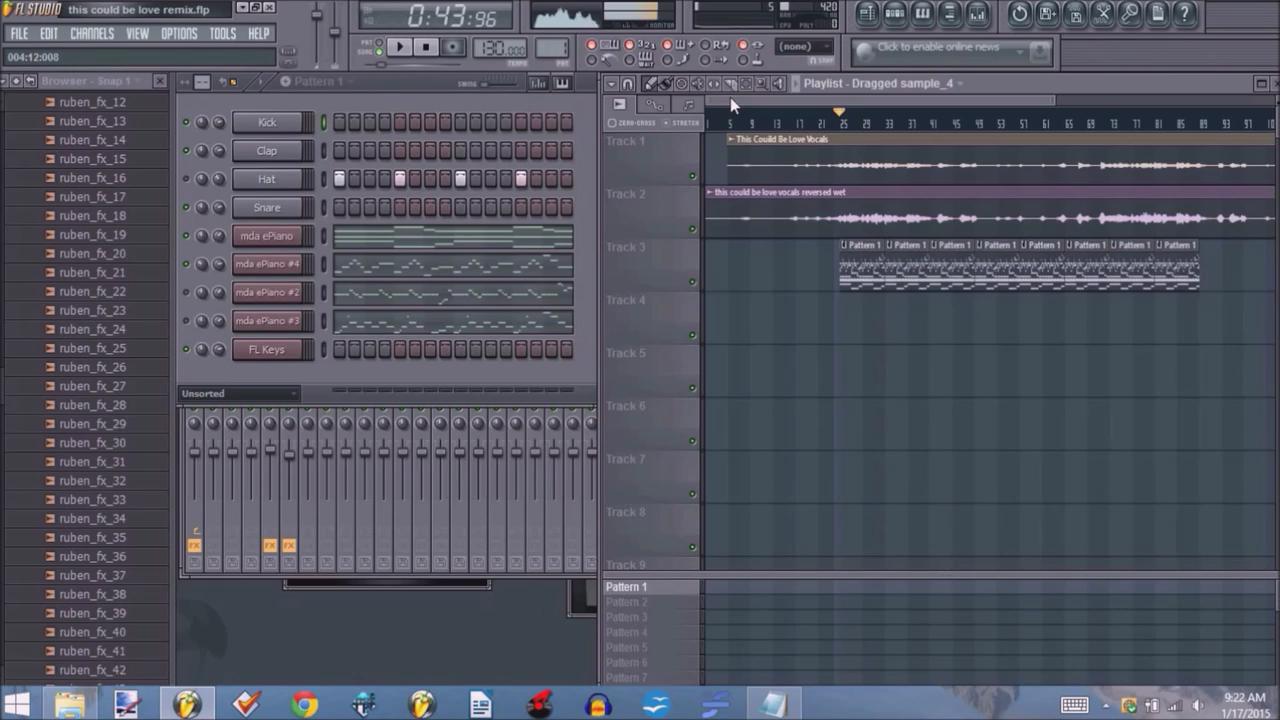This screenshot has height=720, width=1280.
Task: Open keyboard editor icon in step sequencer
Action: 562,83
